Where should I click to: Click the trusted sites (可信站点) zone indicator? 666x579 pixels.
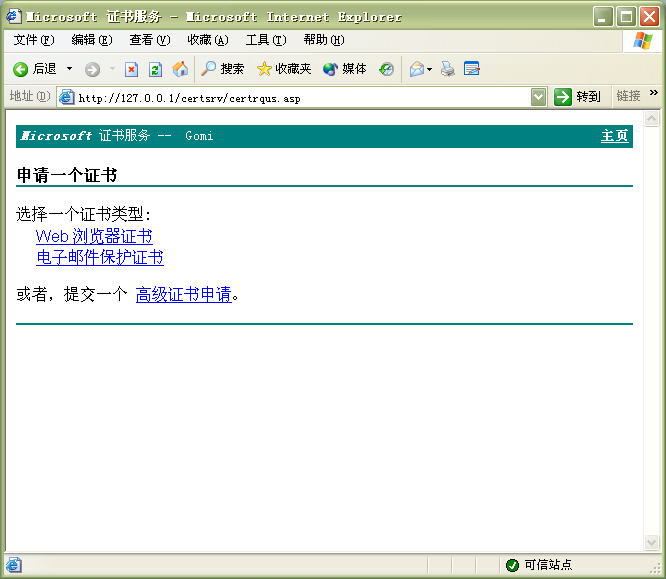pos(539,565)
